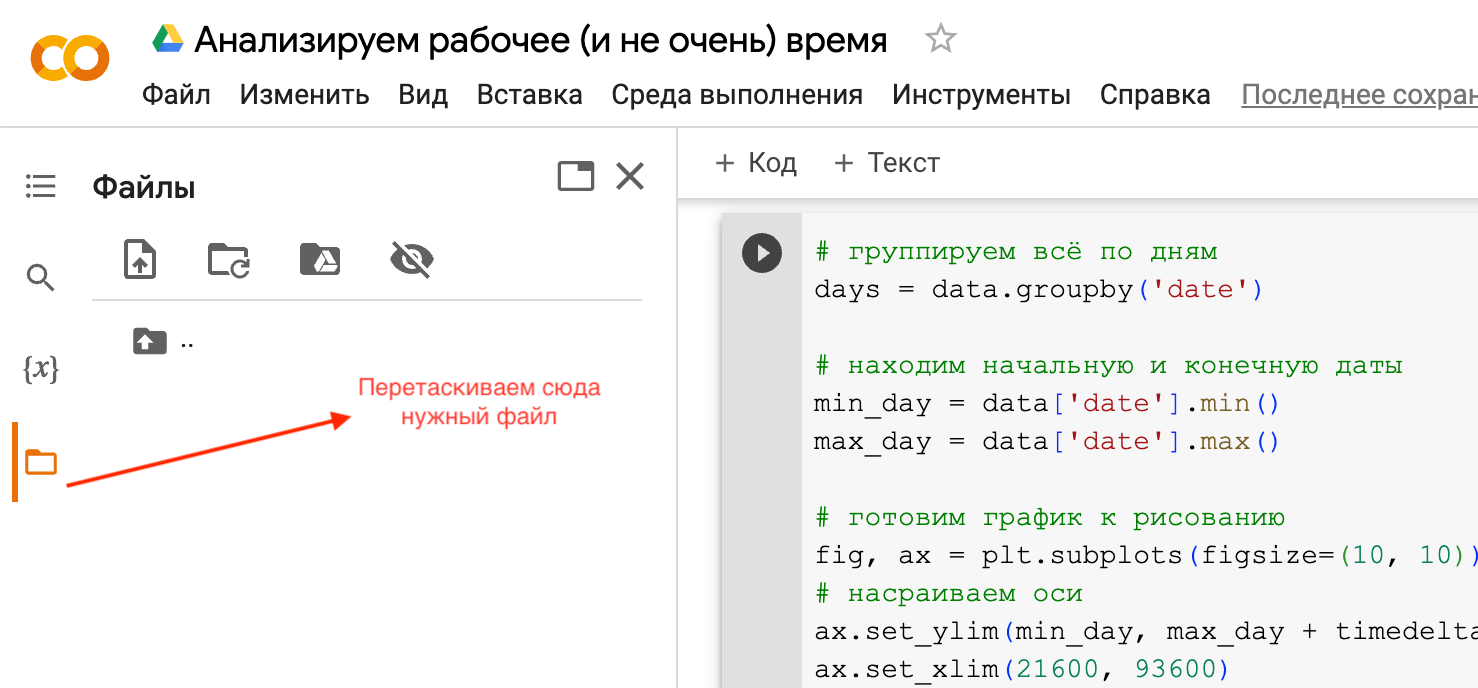Image resolution: width=1478 pixels, height=688 pixels.
Task: Star the notebook with the star icon
Action: point(940,40)
